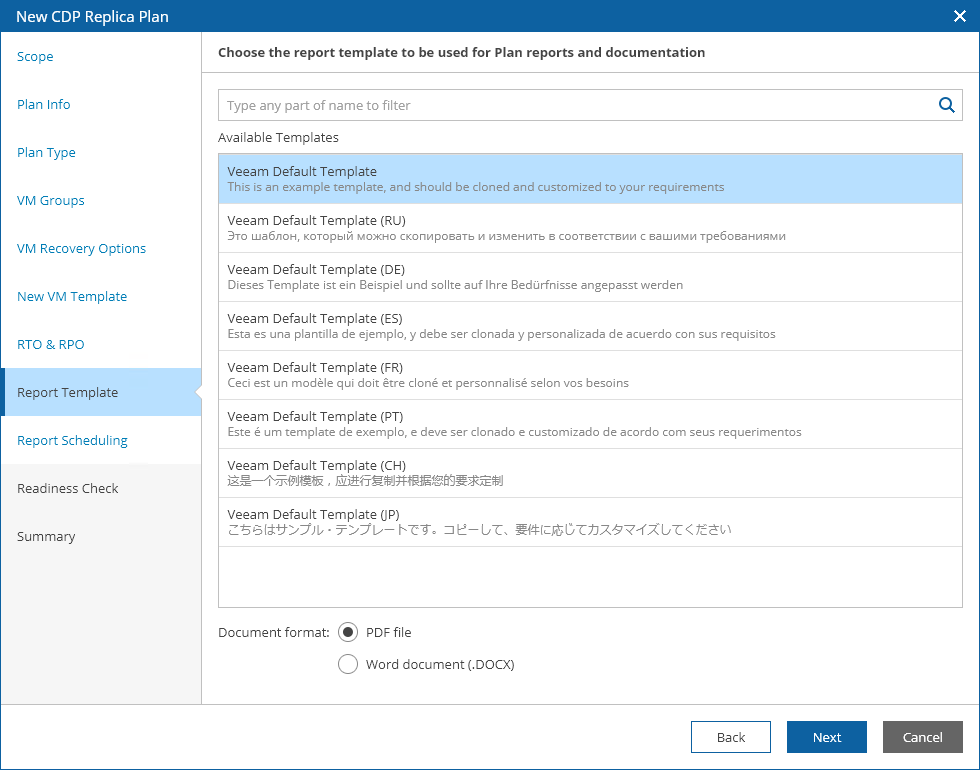Select PDF file document format

click(x=348, y=632)
